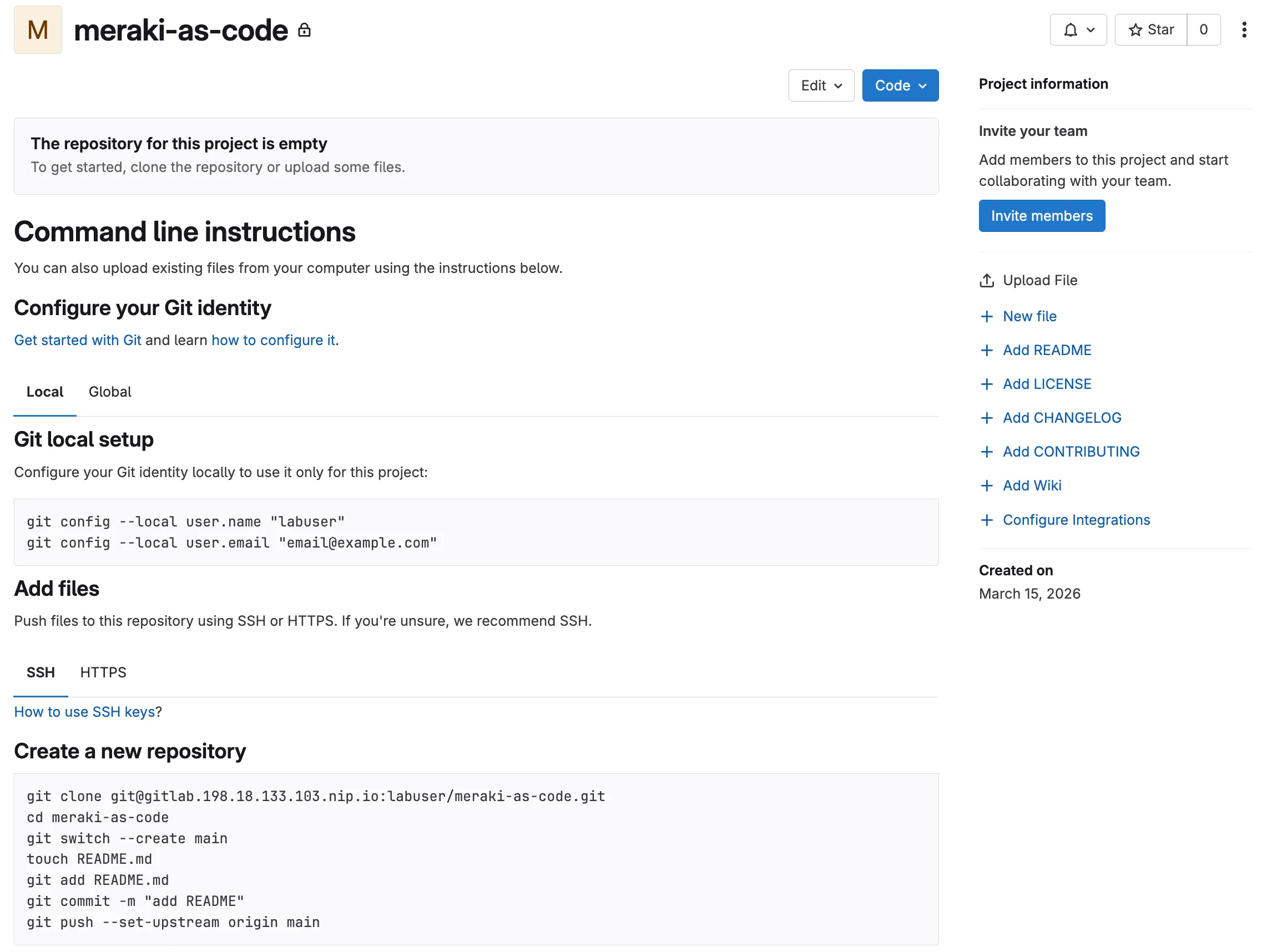Click the private lock icon beside project name
Image resolution: width=1262 pixels, height=952 pixels.
click(305, 30)
